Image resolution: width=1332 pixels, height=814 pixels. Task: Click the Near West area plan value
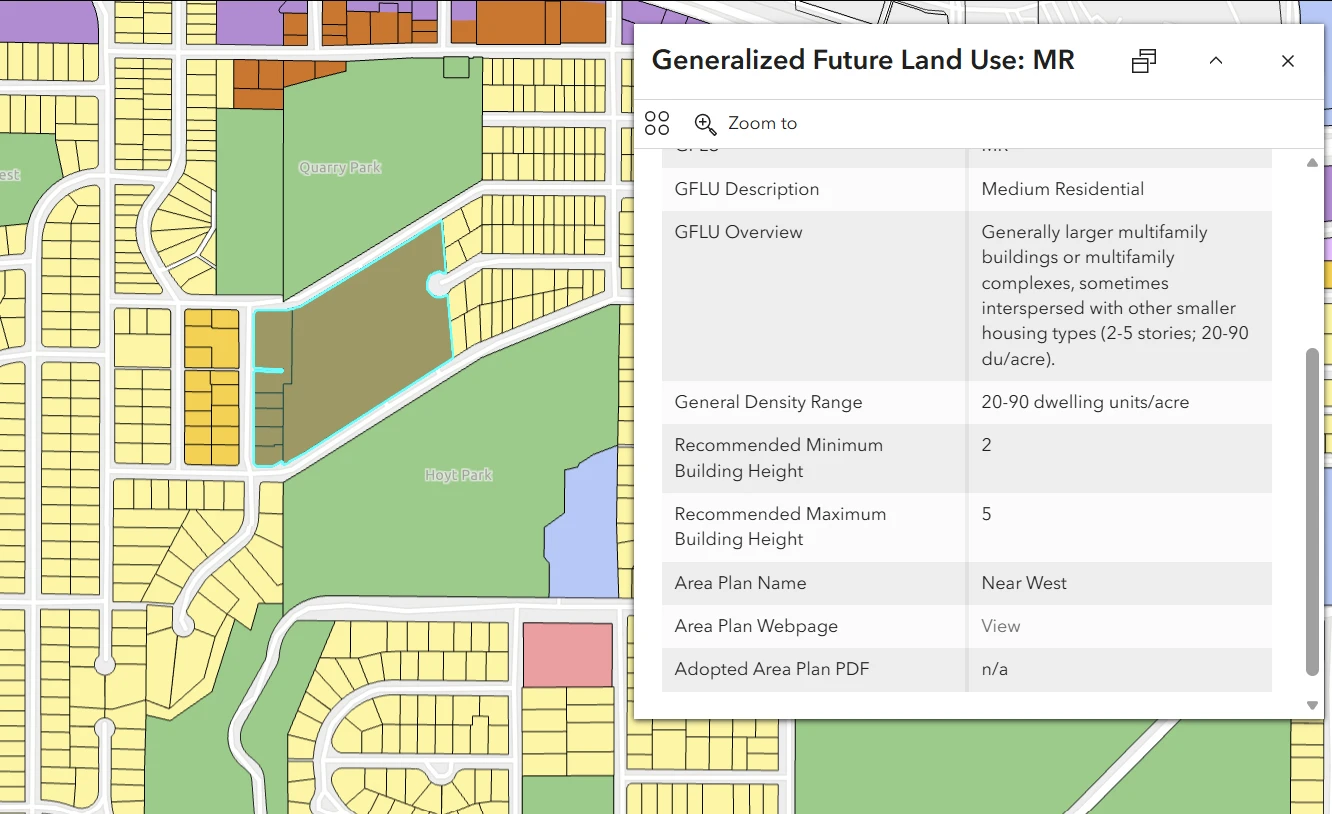click(1024, 583)
